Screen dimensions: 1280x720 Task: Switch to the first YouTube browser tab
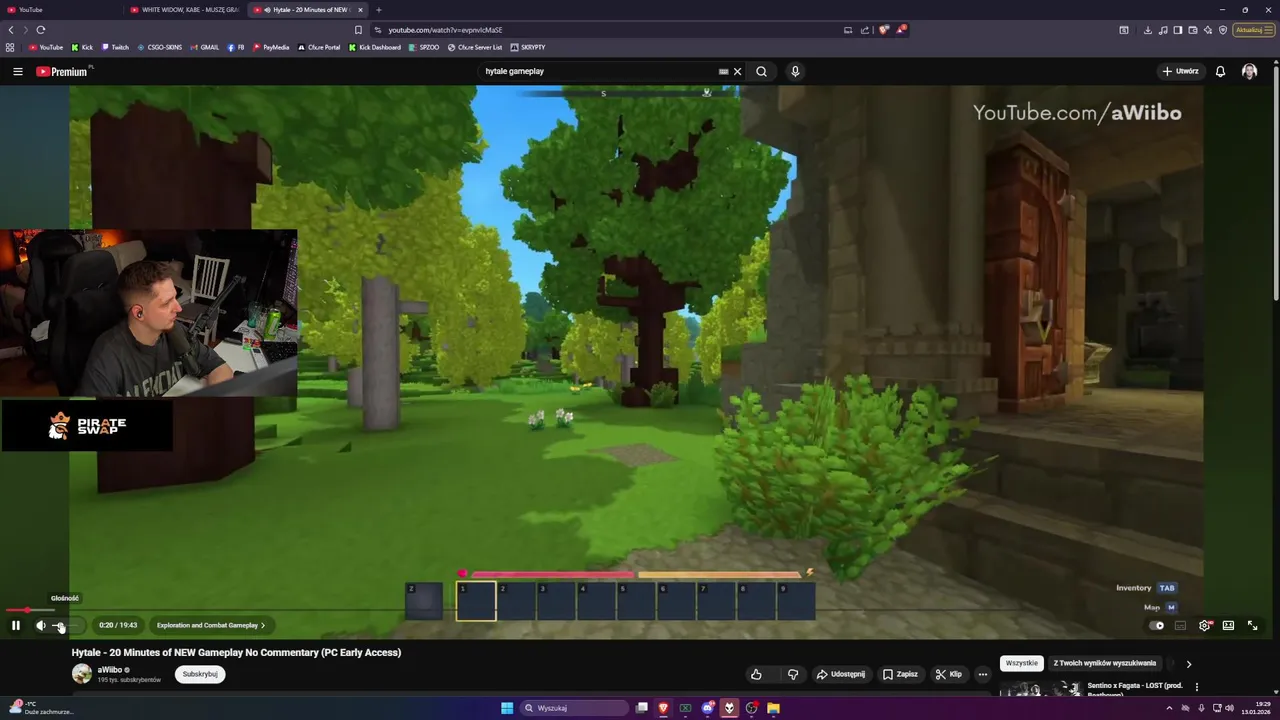tap(60, 10)
